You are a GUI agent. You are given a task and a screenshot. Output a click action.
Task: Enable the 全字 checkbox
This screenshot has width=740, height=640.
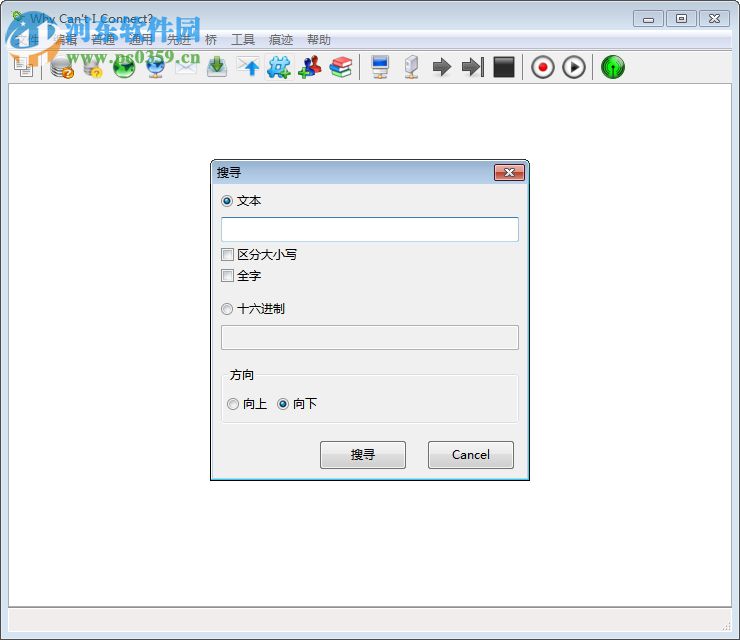coord(227,276)
